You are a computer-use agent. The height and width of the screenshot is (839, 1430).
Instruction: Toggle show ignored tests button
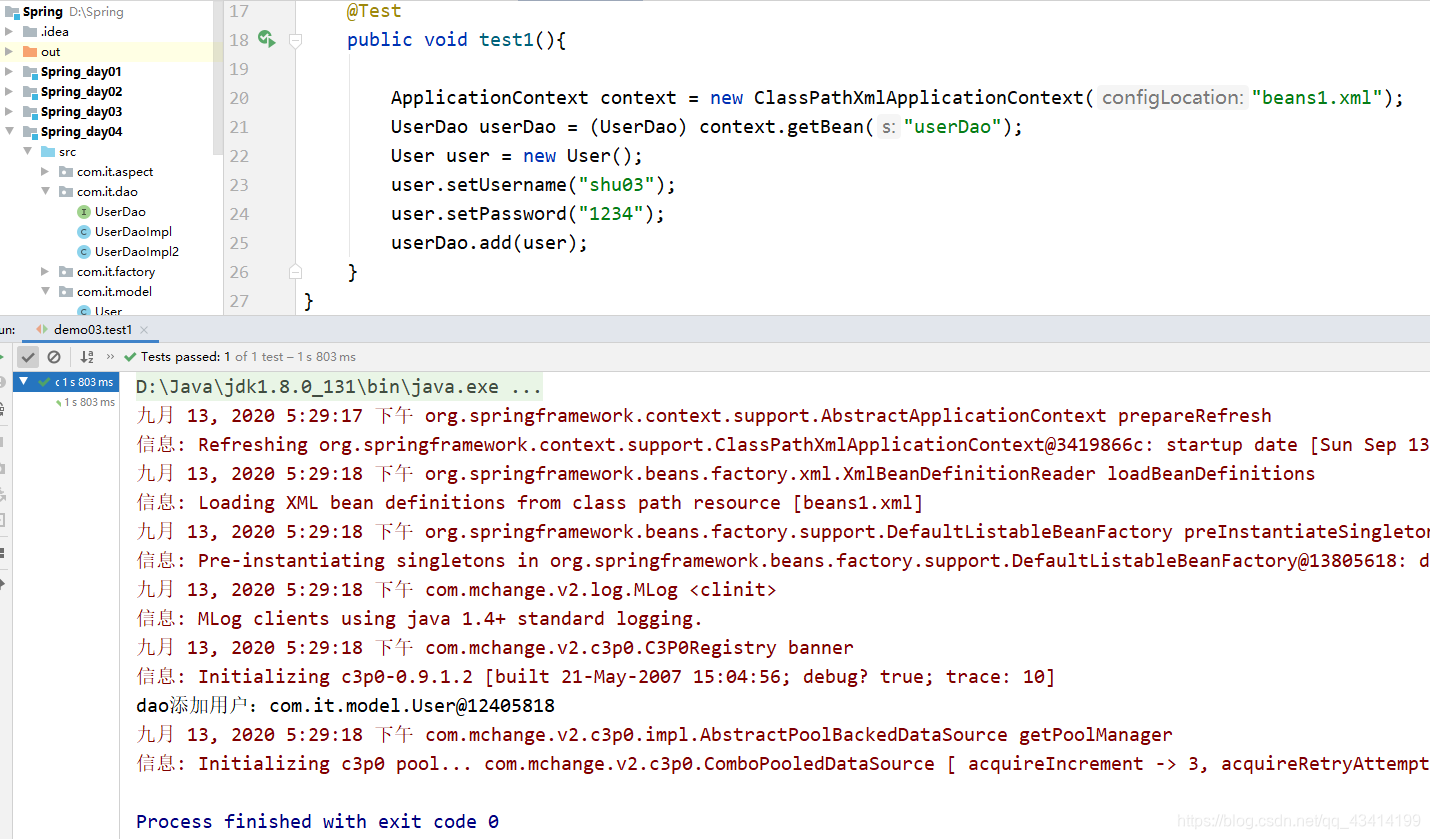click(54, 356)
